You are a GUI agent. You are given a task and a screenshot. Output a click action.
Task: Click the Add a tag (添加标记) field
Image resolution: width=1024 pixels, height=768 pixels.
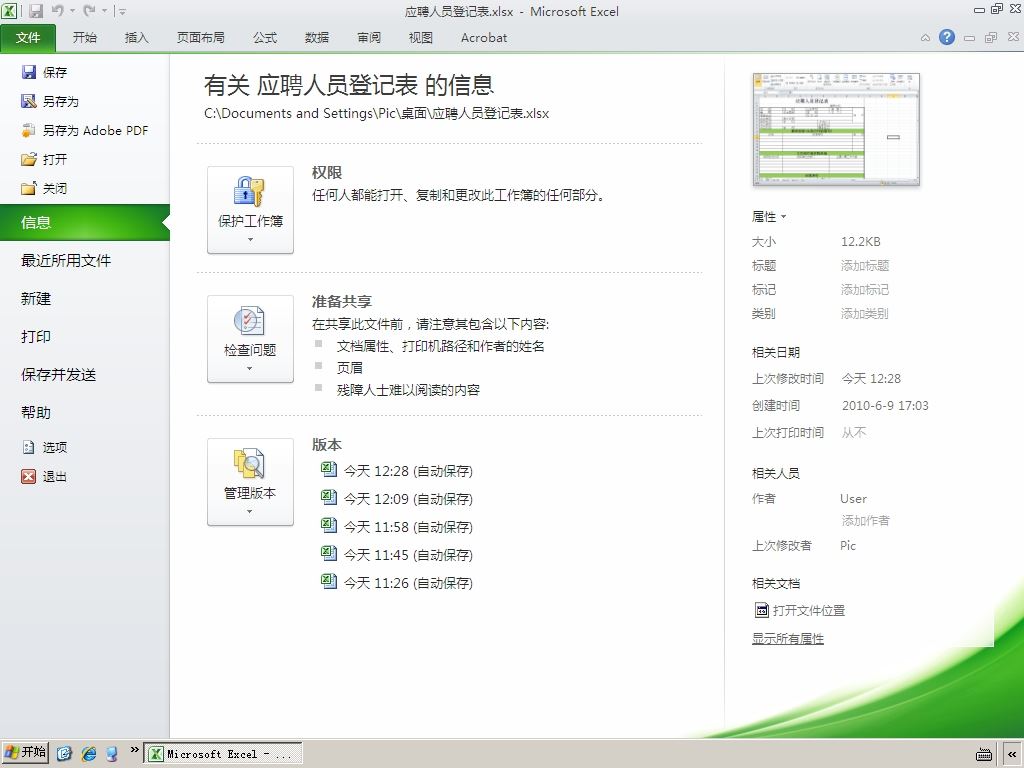(865, 289)
